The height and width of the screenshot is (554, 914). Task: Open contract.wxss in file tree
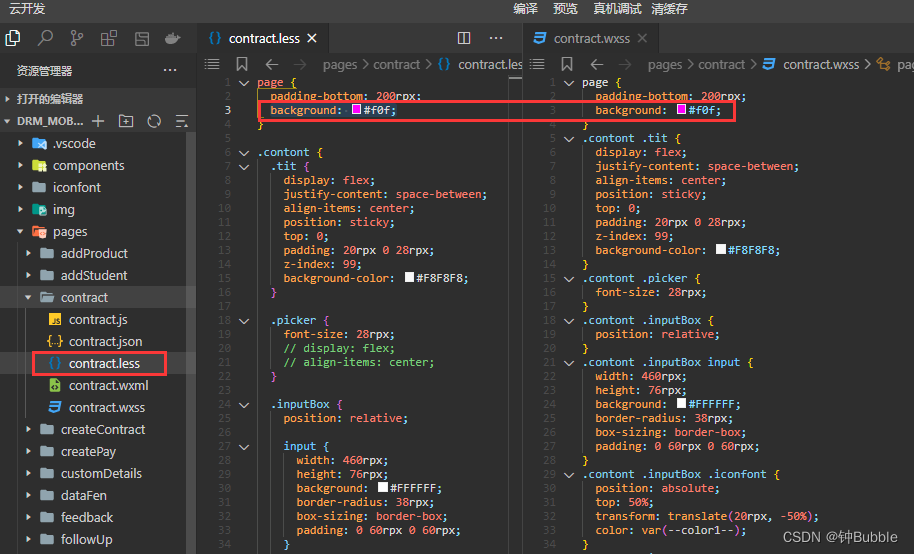point(107,408)
